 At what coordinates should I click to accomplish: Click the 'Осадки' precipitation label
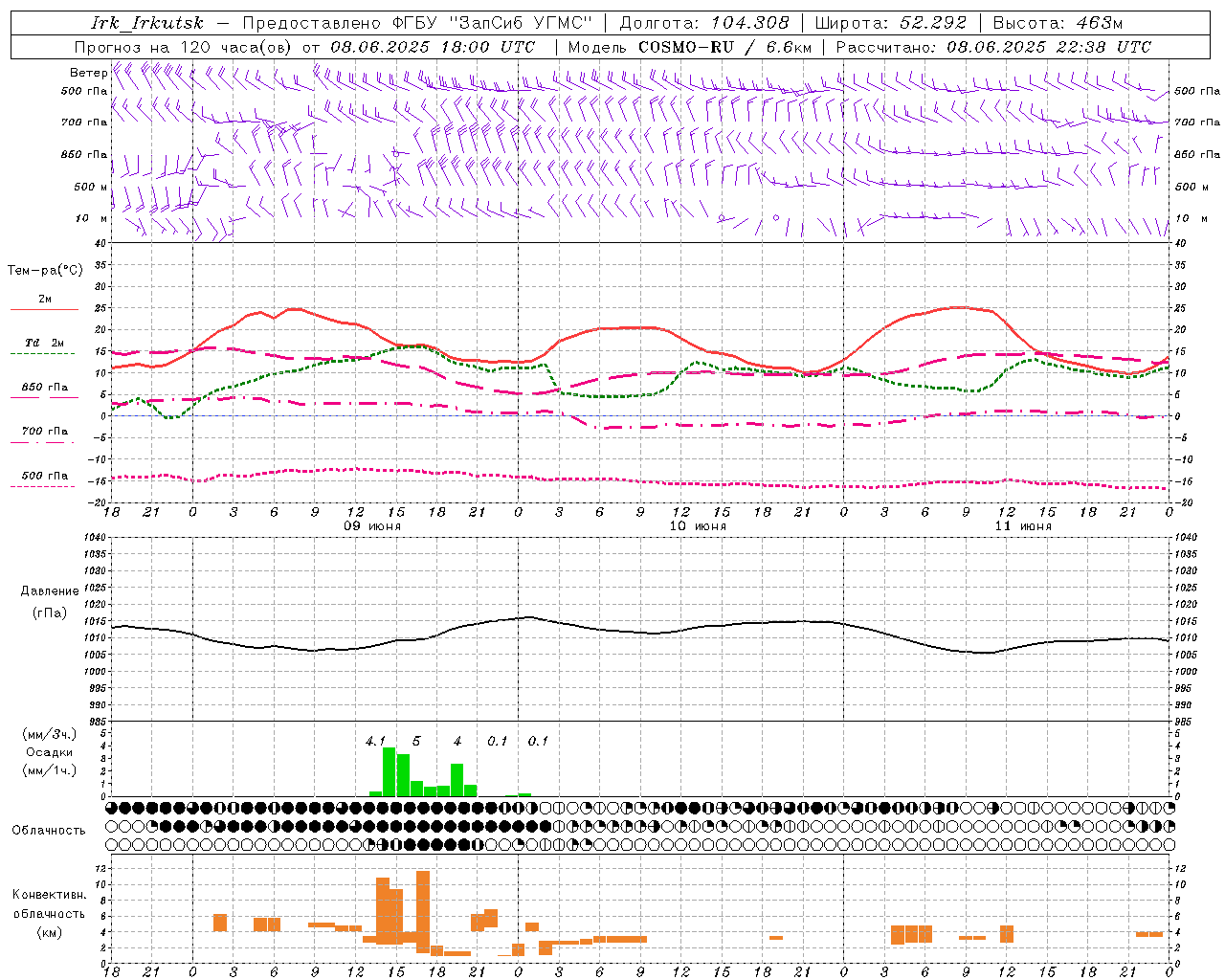pos(50,752)
